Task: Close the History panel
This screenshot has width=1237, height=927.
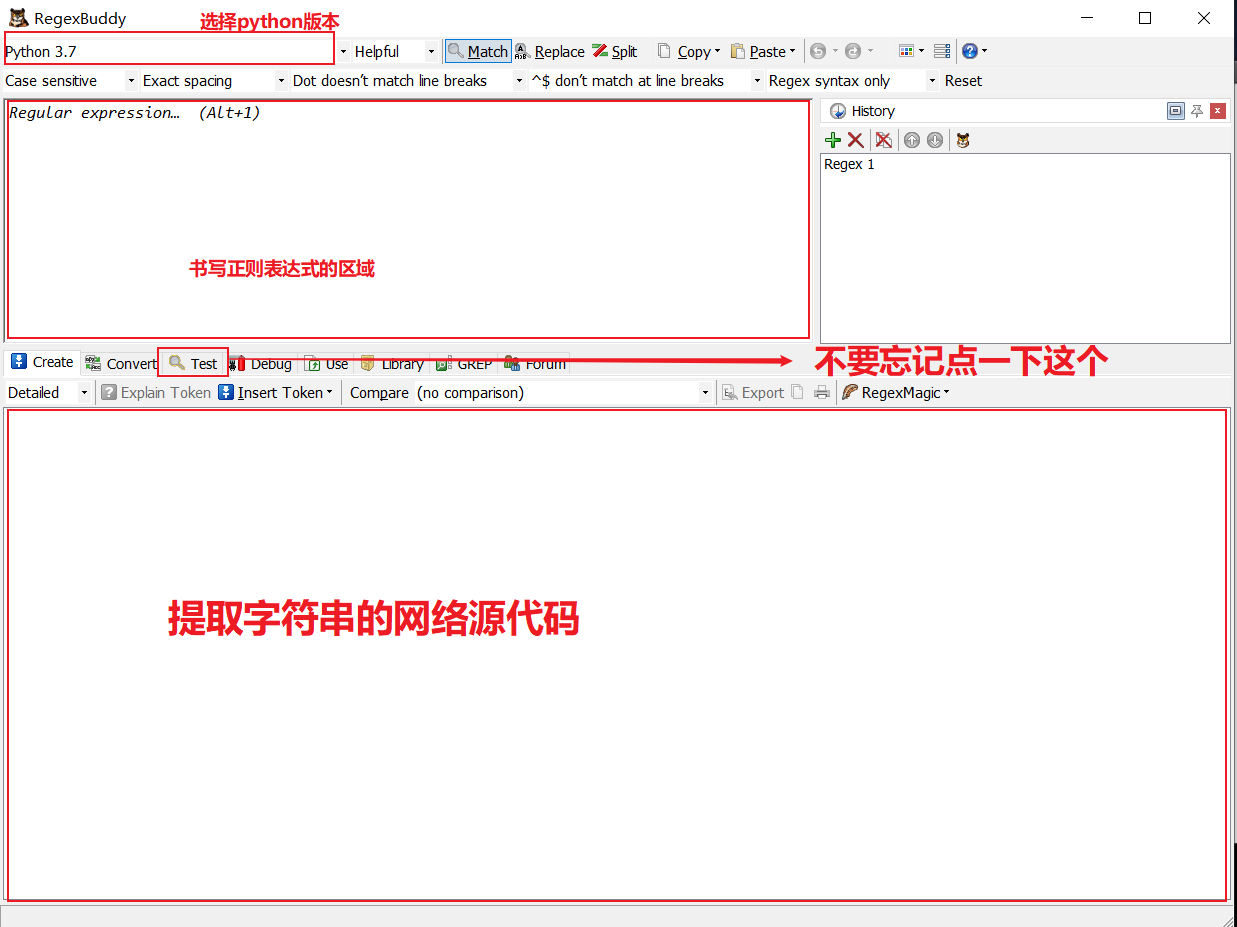Action: pyautogui.click(x=1218, y=111)
